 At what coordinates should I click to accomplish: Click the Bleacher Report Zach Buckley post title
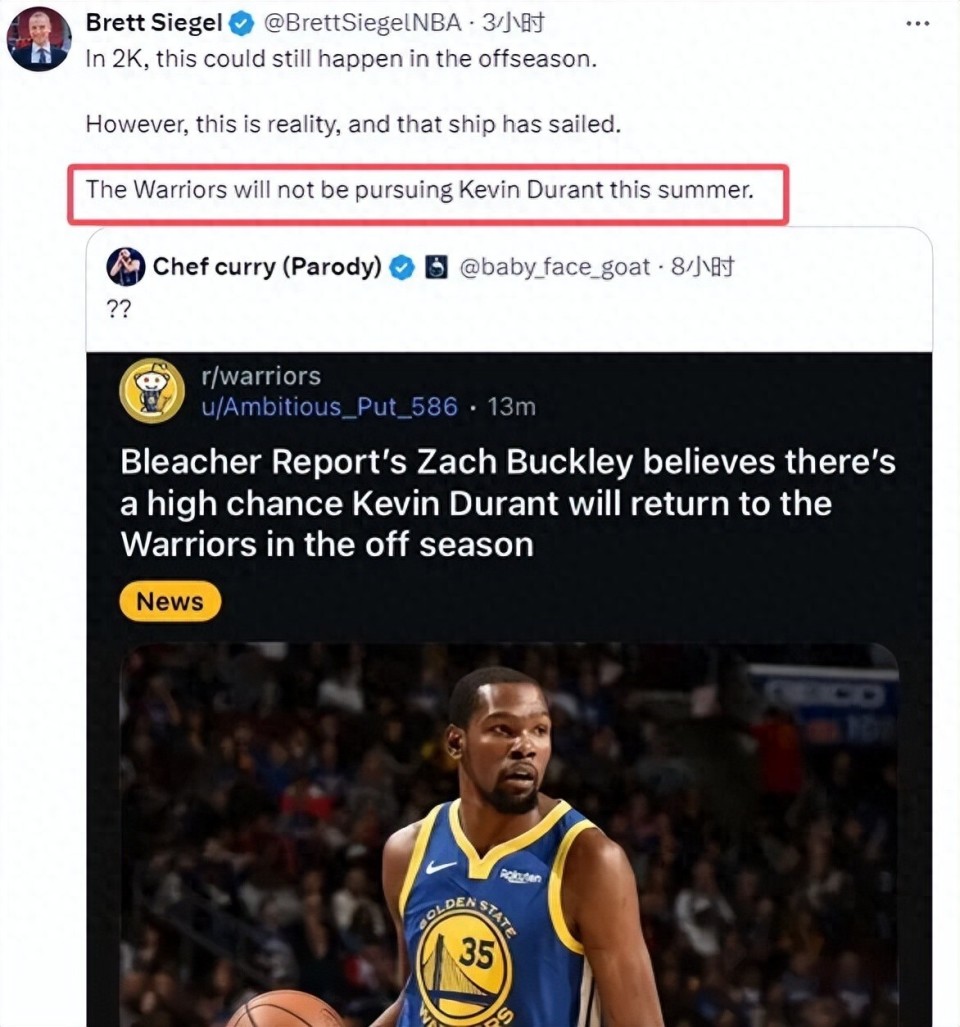coord(508,503)
